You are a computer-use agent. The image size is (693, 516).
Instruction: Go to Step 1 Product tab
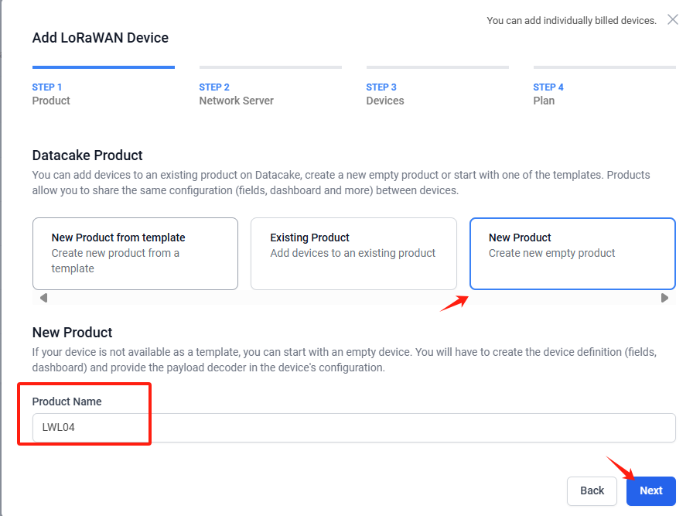pyautogui.click(x=51, y=94)
